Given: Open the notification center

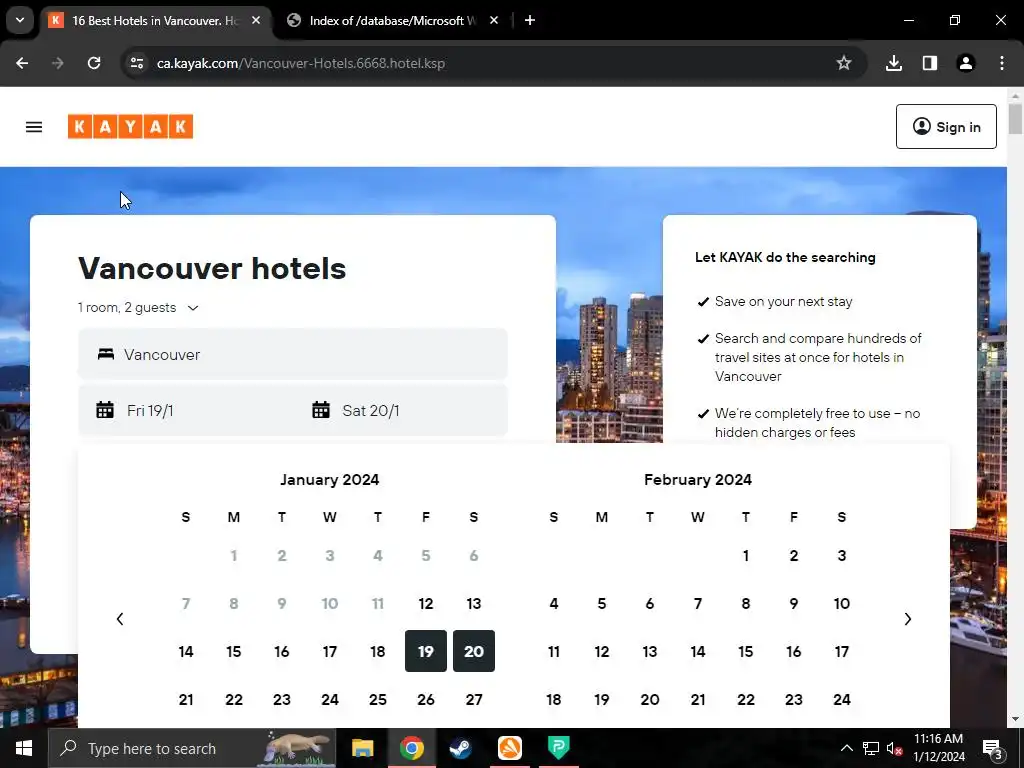Looking at the screenshot, I should pos(993,748).
